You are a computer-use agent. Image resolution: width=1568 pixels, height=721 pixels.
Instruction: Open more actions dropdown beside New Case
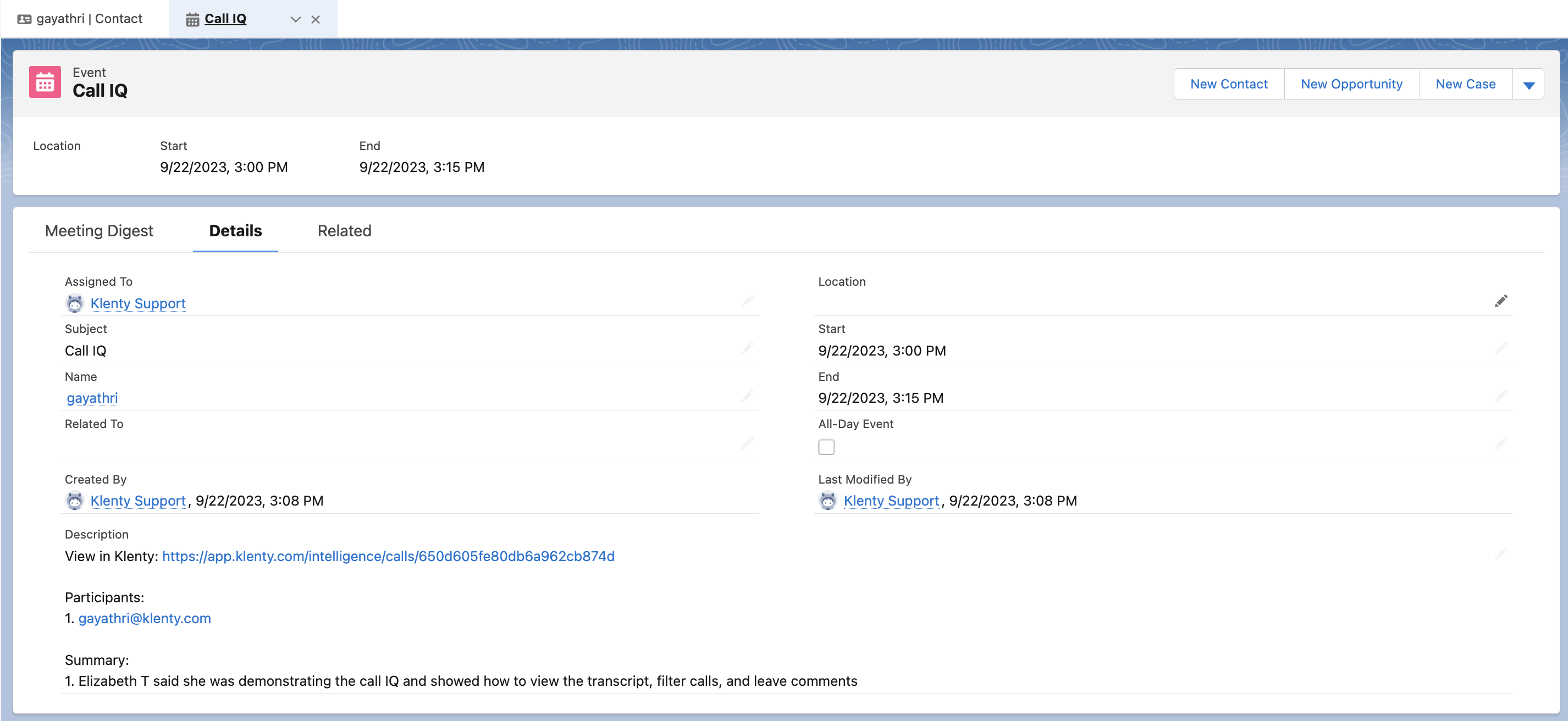coord(1528,85)
